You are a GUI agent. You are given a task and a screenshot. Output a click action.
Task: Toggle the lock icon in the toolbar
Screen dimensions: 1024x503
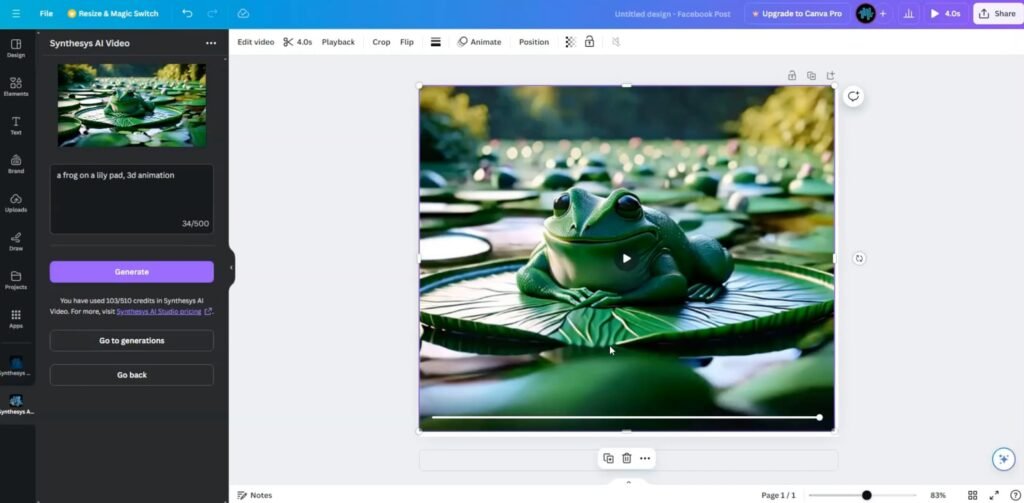pos(589,42)
